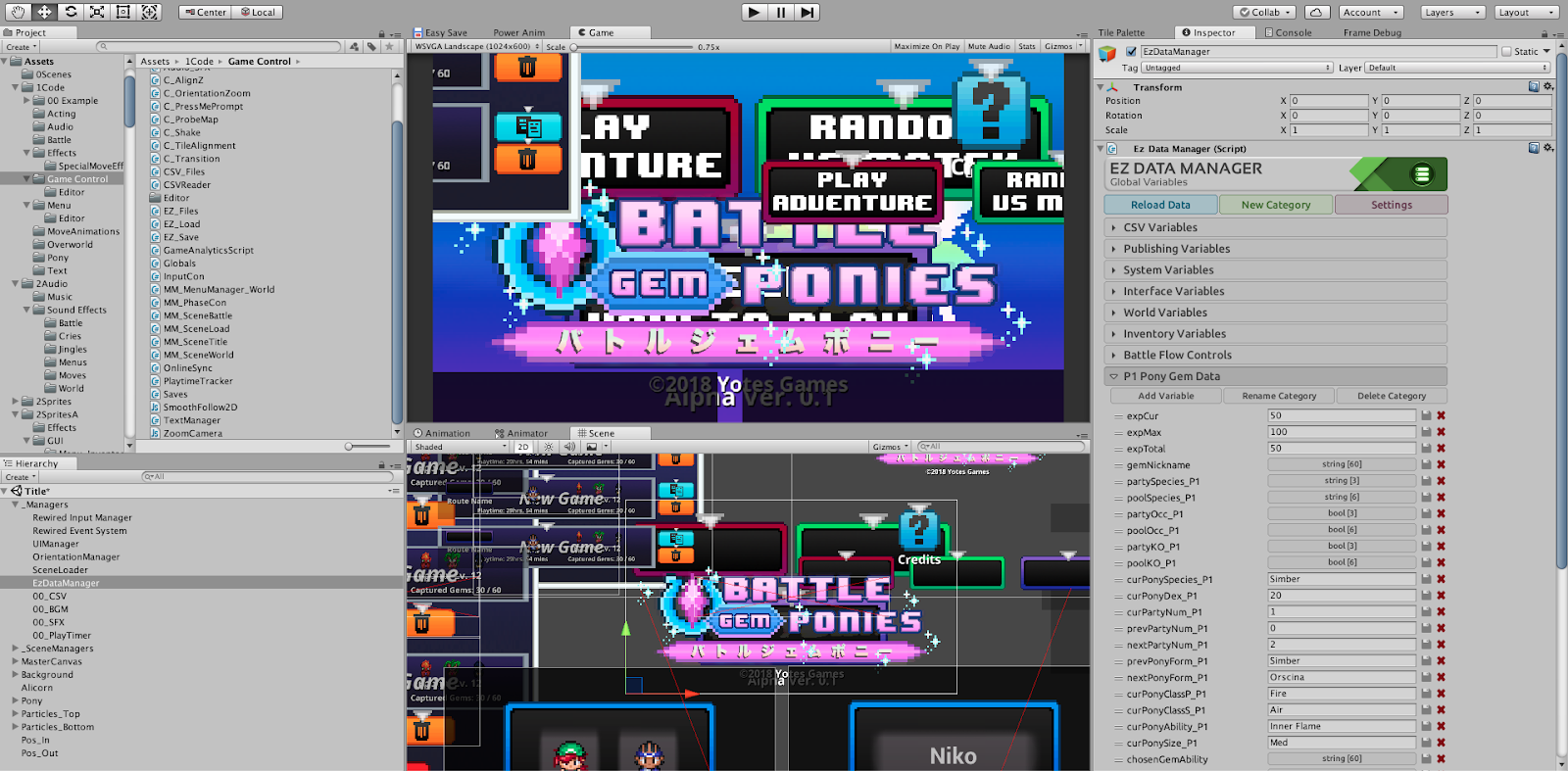The image size is (1568, 771).
Task: Toggle handle rotation with the Local button
Action: [x=258, y=12]
